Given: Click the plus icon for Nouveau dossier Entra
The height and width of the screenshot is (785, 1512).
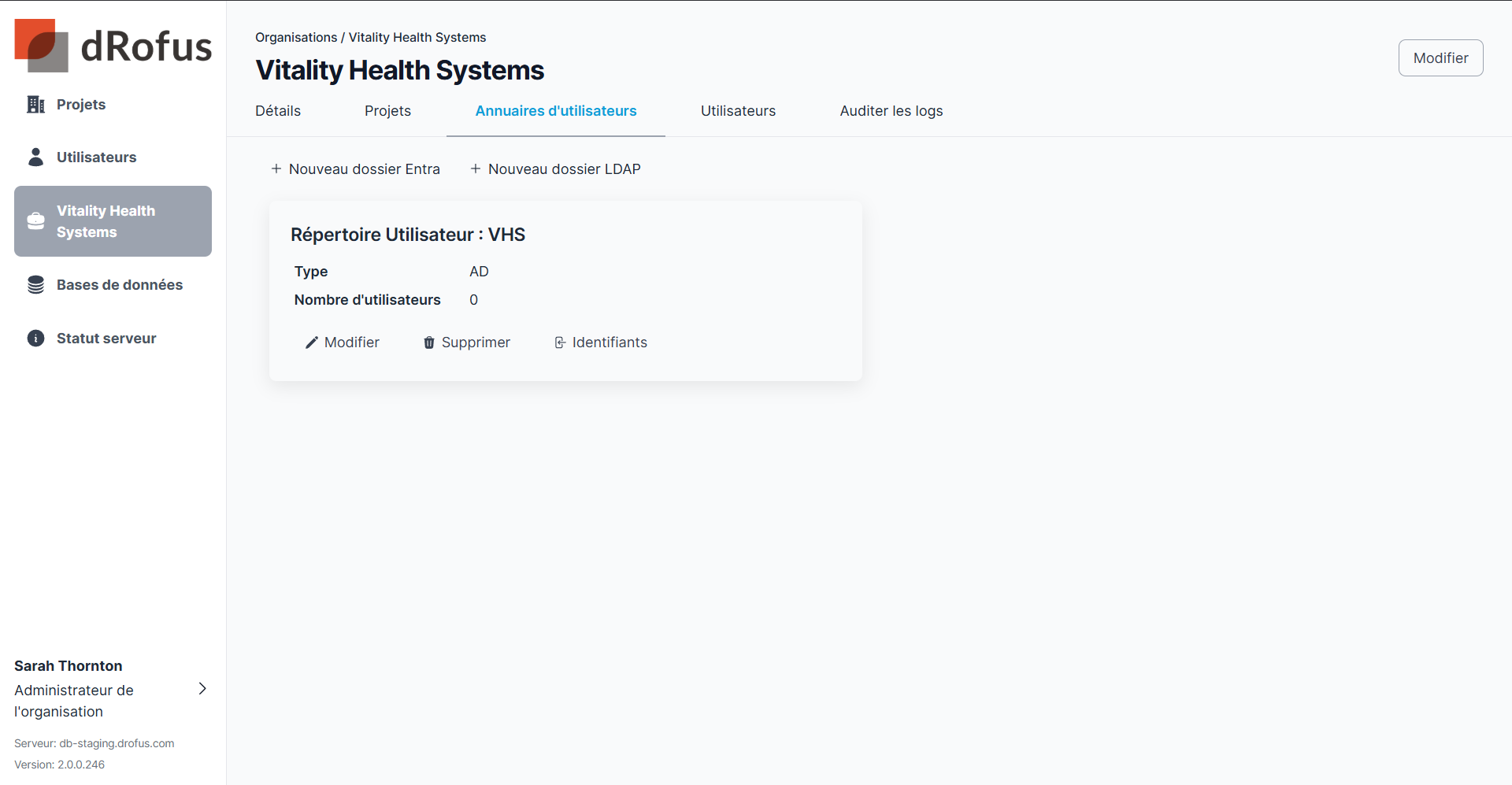Looking at the screenshot, I should 276,169.
